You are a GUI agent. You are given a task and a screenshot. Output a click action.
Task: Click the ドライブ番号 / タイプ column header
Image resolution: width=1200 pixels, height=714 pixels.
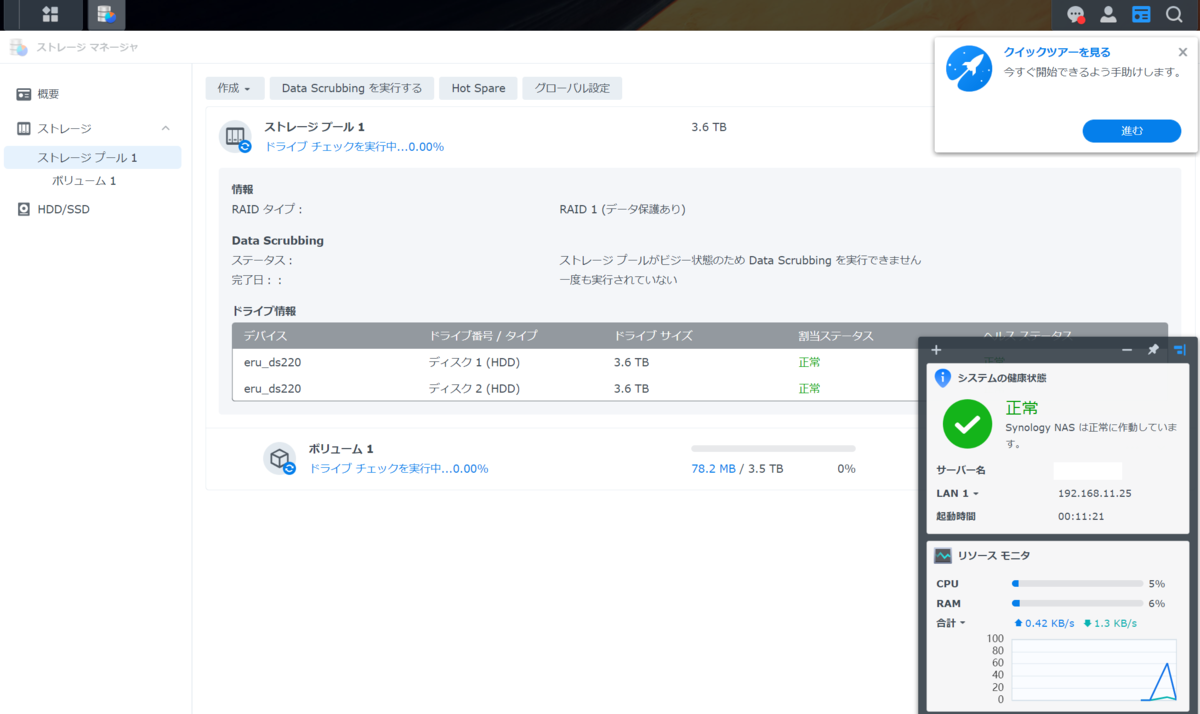(x=483, y=335)
